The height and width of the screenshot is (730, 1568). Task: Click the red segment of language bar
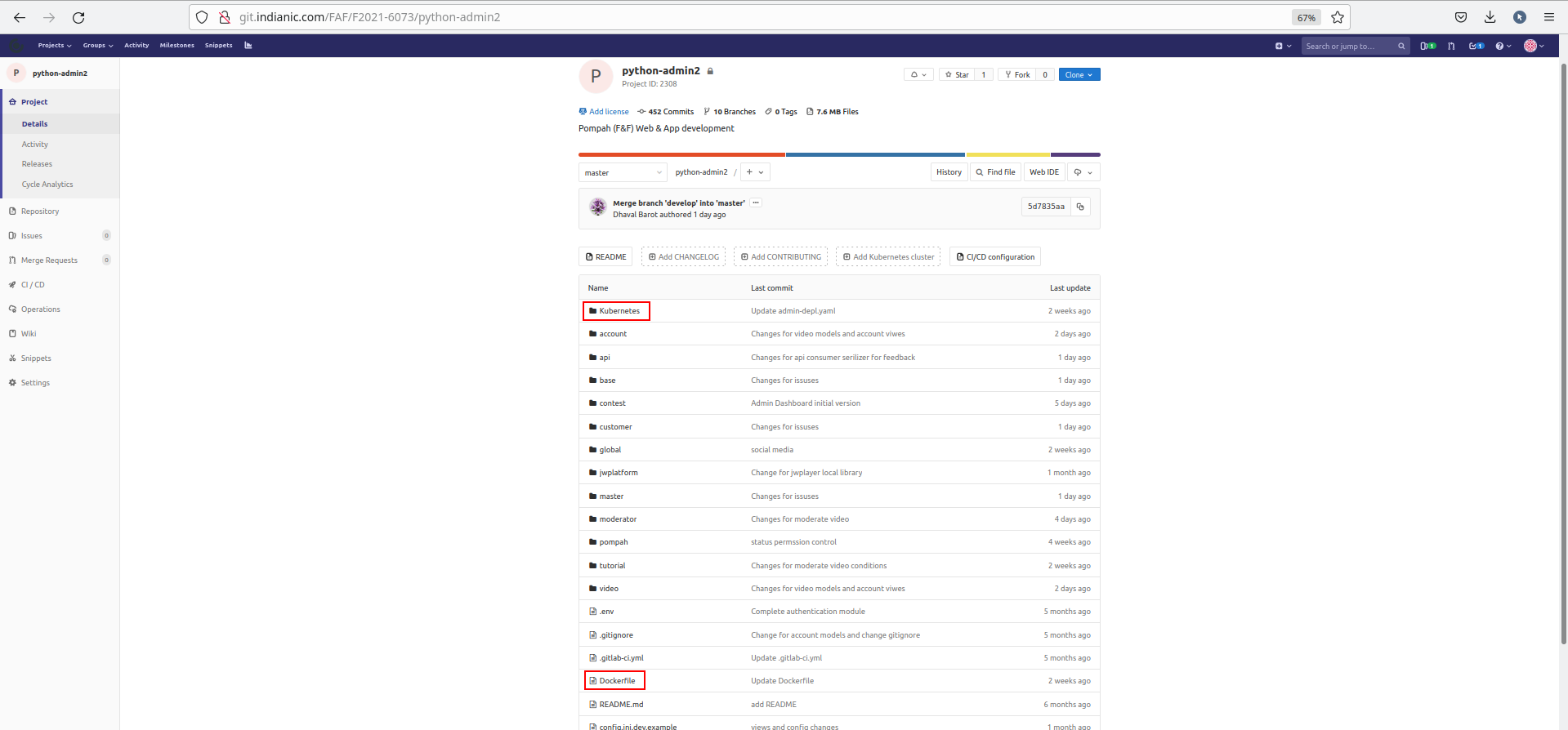coord(681,154)
